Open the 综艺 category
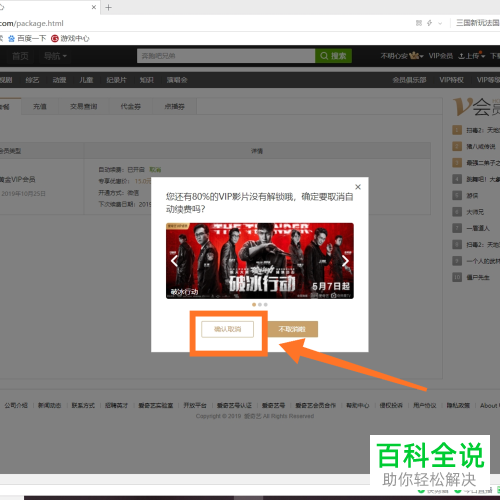 [32, 80]
